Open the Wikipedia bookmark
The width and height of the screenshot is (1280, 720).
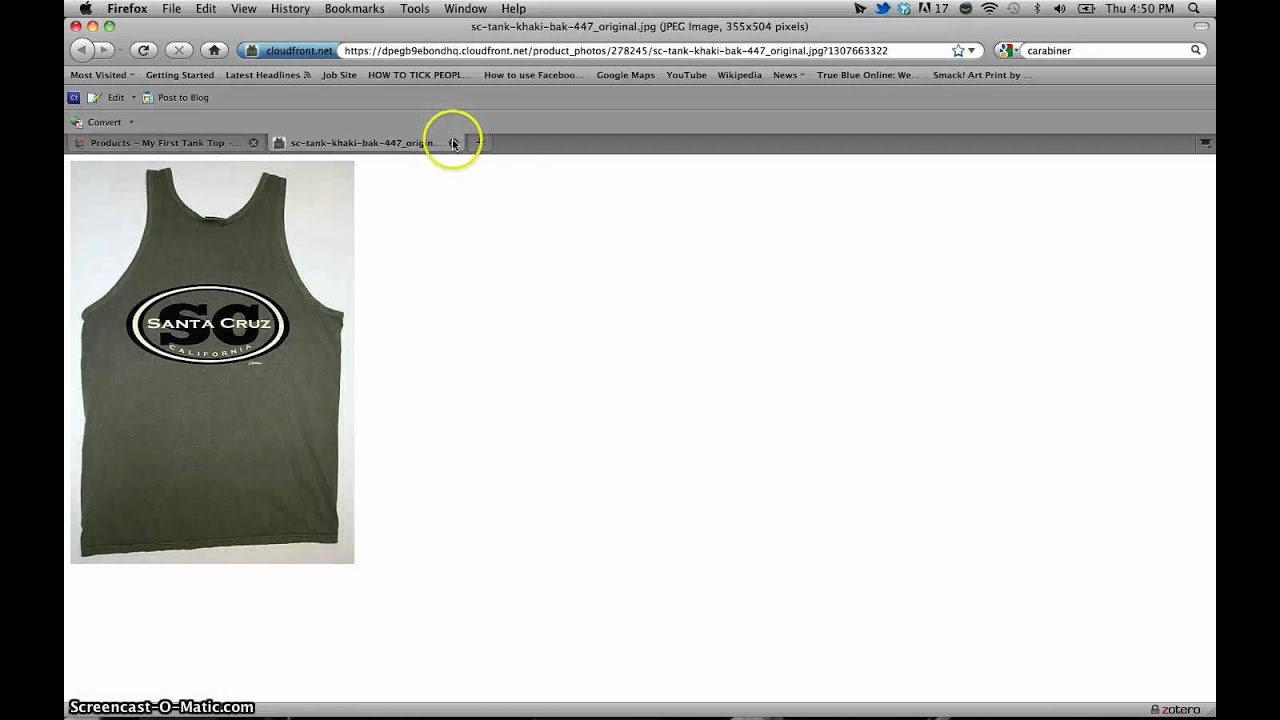(739, 75)
